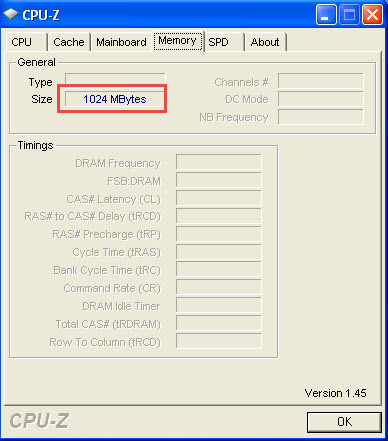Open the About tab
Screen dimensions: 388x441
tap(265, 42)
